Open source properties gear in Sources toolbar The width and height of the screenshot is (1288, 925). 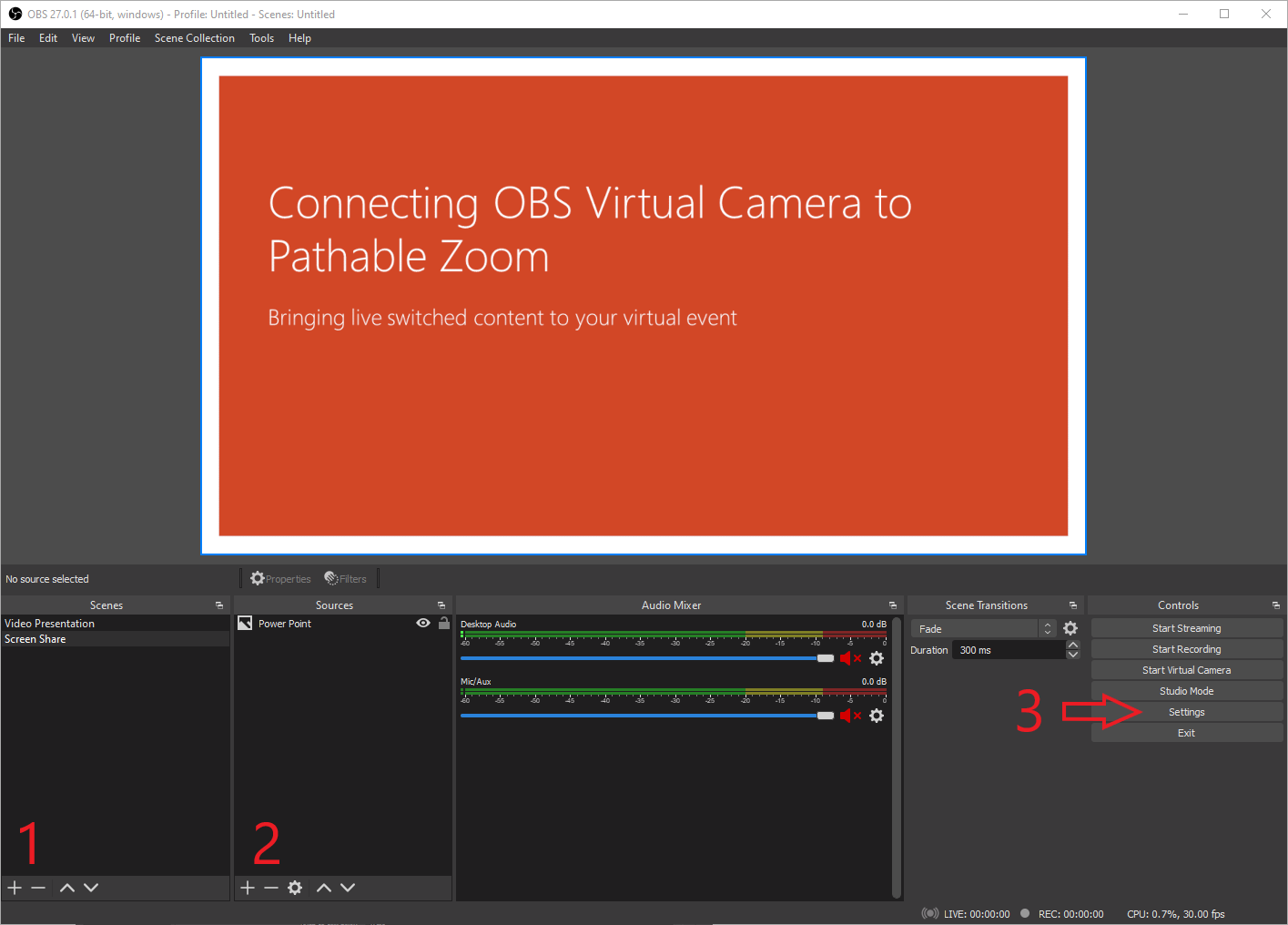pos(295,888)
